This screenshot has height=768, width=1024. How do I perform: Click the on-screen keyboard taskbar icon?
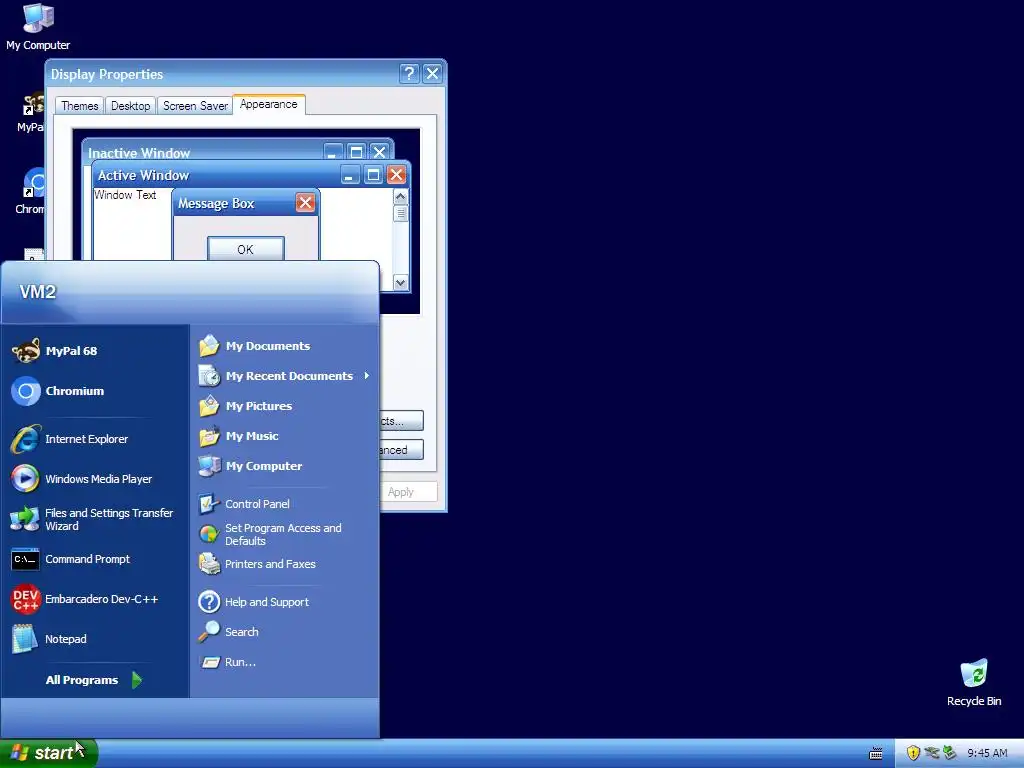(876, 754)
